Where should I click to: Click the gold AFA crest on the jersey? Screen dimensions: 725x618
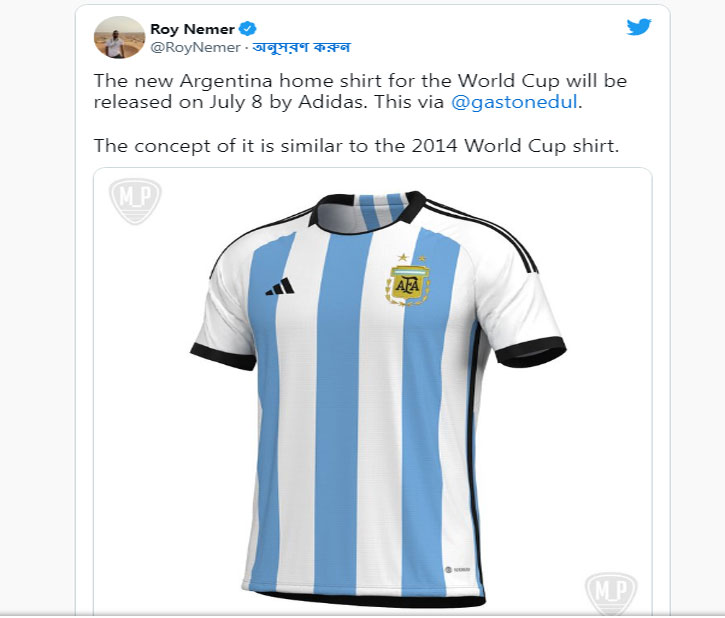click(x=408, y=286)
